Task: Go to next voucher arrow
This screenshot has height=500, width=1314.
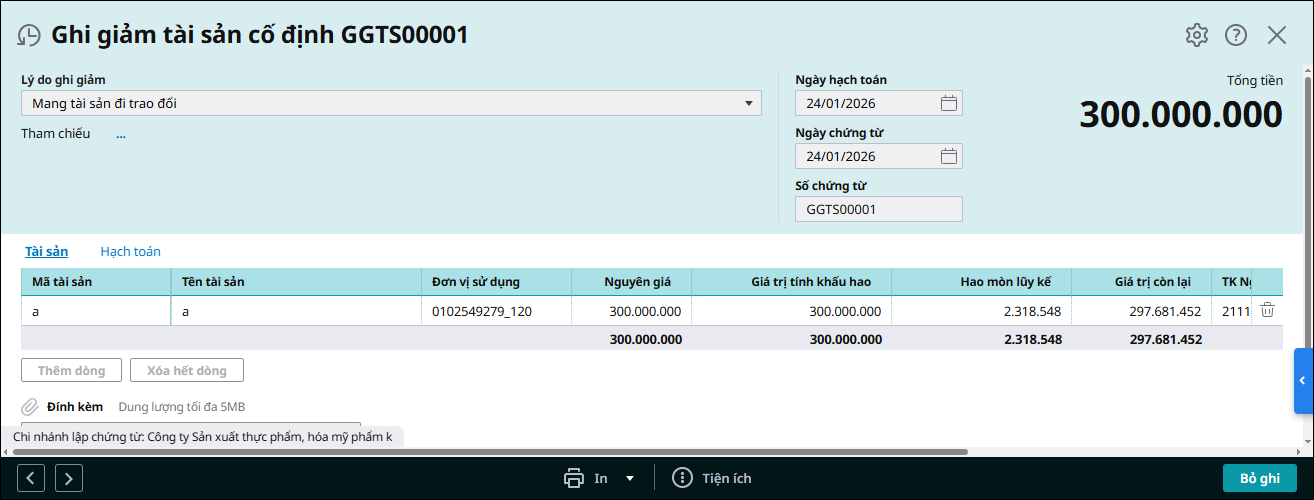Action: (68, 478)
